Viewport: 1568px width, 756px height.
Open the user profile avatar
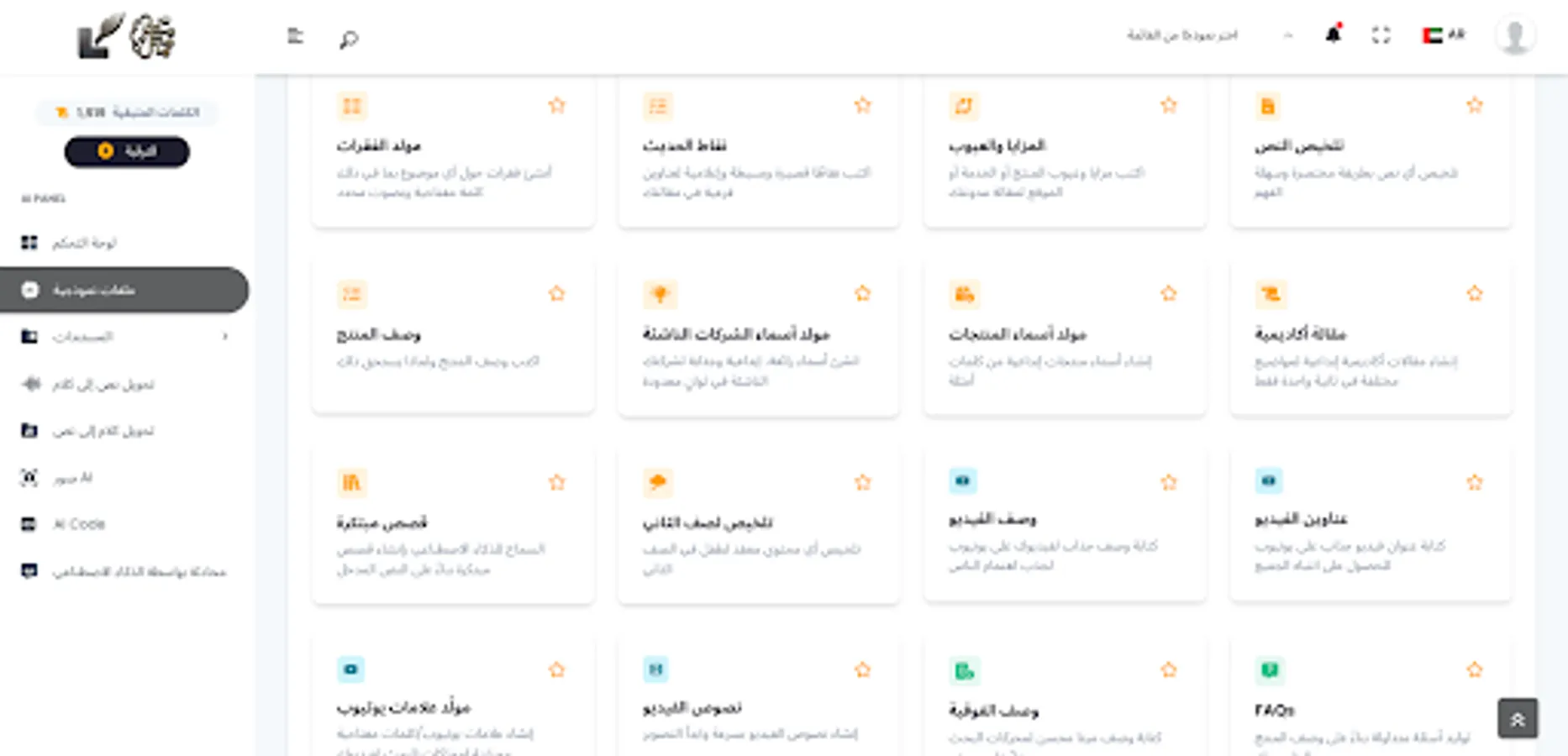[x=1514, y=36]
